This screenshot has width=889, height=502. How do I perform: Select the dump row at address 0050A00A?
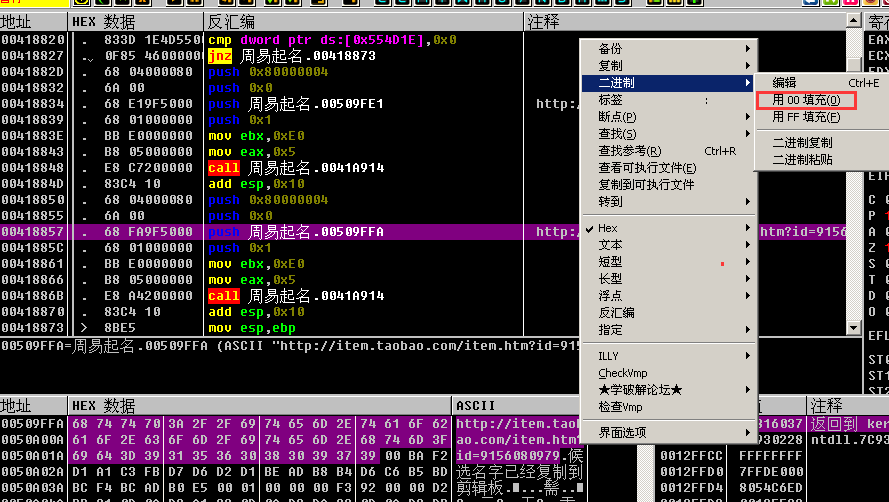pos(289,440)
